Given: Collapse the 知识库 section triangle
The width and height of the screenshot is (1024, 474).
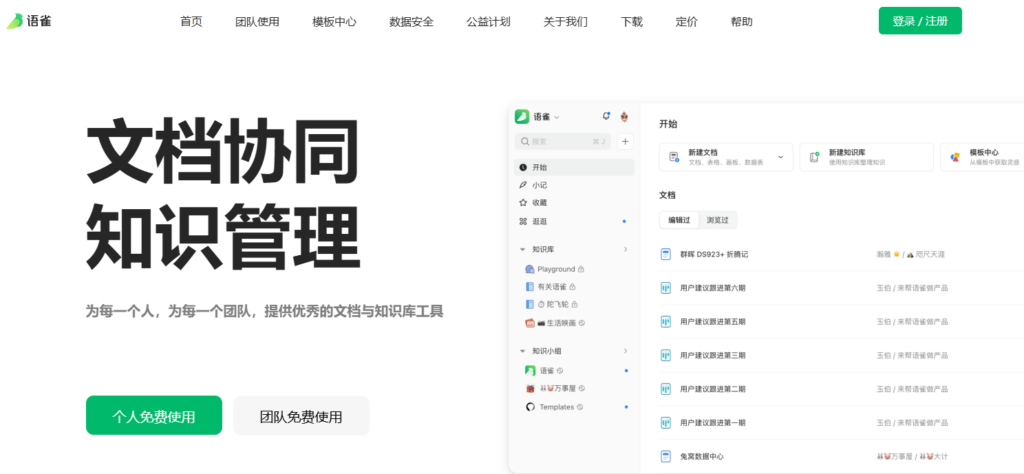Looking at the screenshot, I should [522, 249].
